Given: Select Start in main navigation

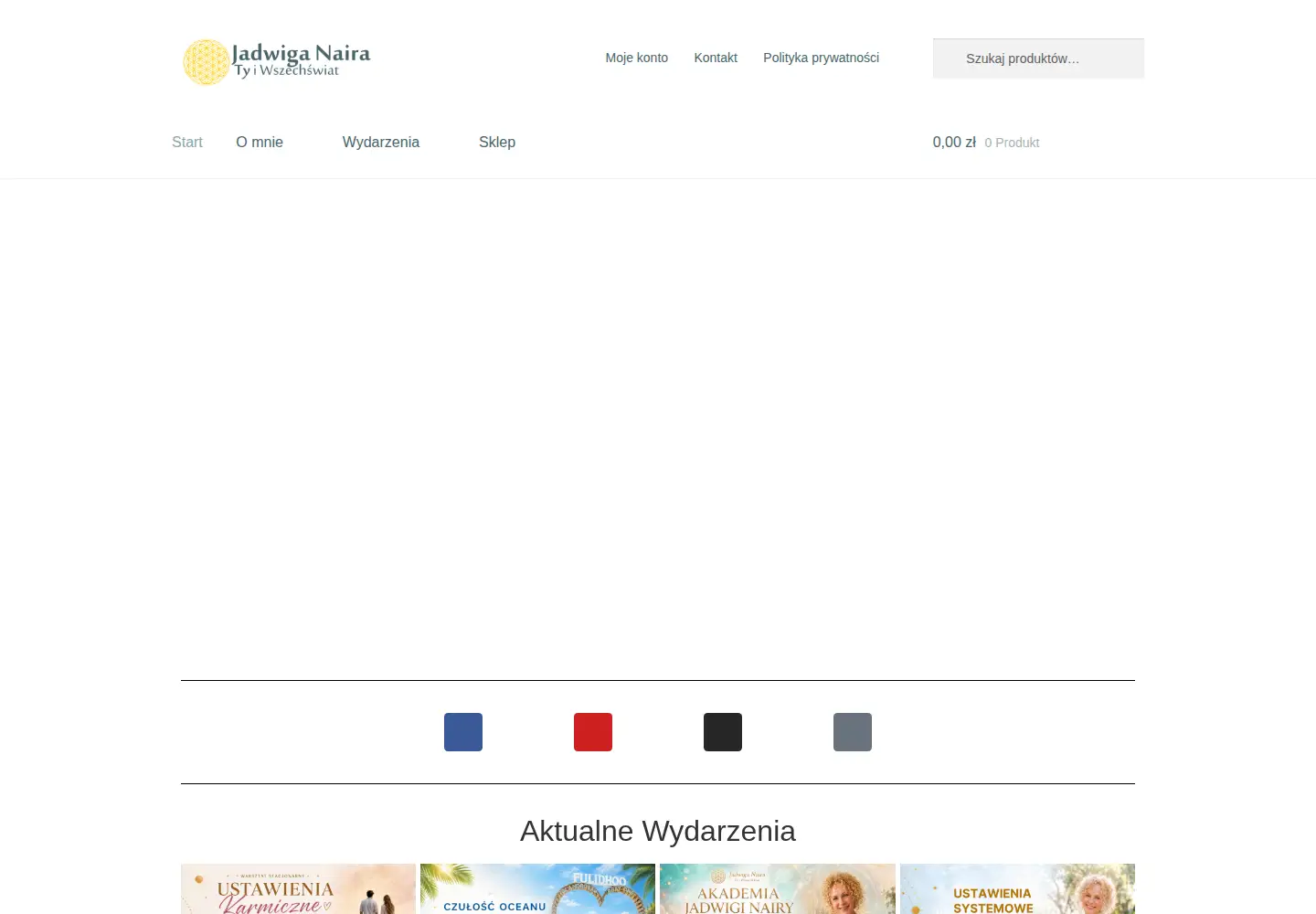Looking at the screenshot, I should pyautogui.click(x=187, y=142).
